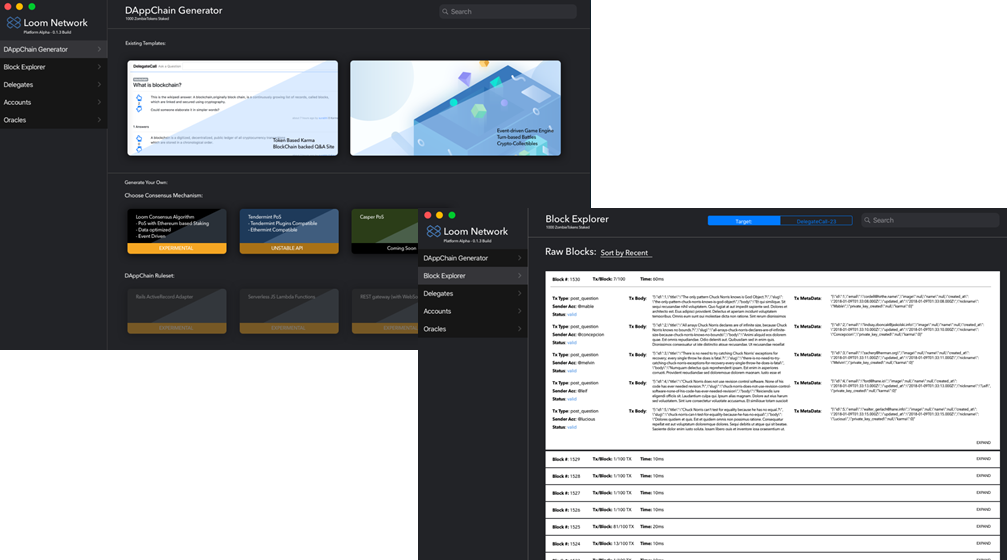The height and width of the screenshot is (560, 1007).
Task: Choose the Casper PoS consensus card
Action: [385, 231]
